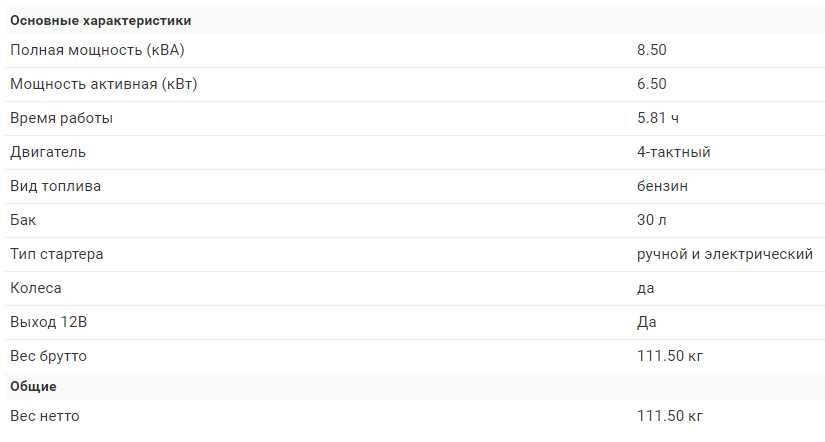Click the "Полная мощность (кВА)" label
This screenshot has height=442, width=825.
click(x=97, y=50)
